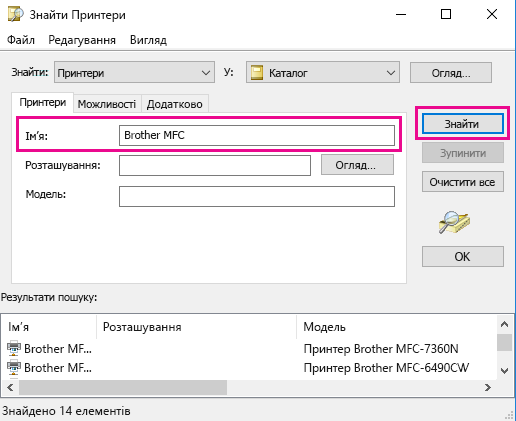This screenshot has width=516, height=421.
Task: Select the Brother MFC-6490CW printer icon
Action: tap(14, 367)
